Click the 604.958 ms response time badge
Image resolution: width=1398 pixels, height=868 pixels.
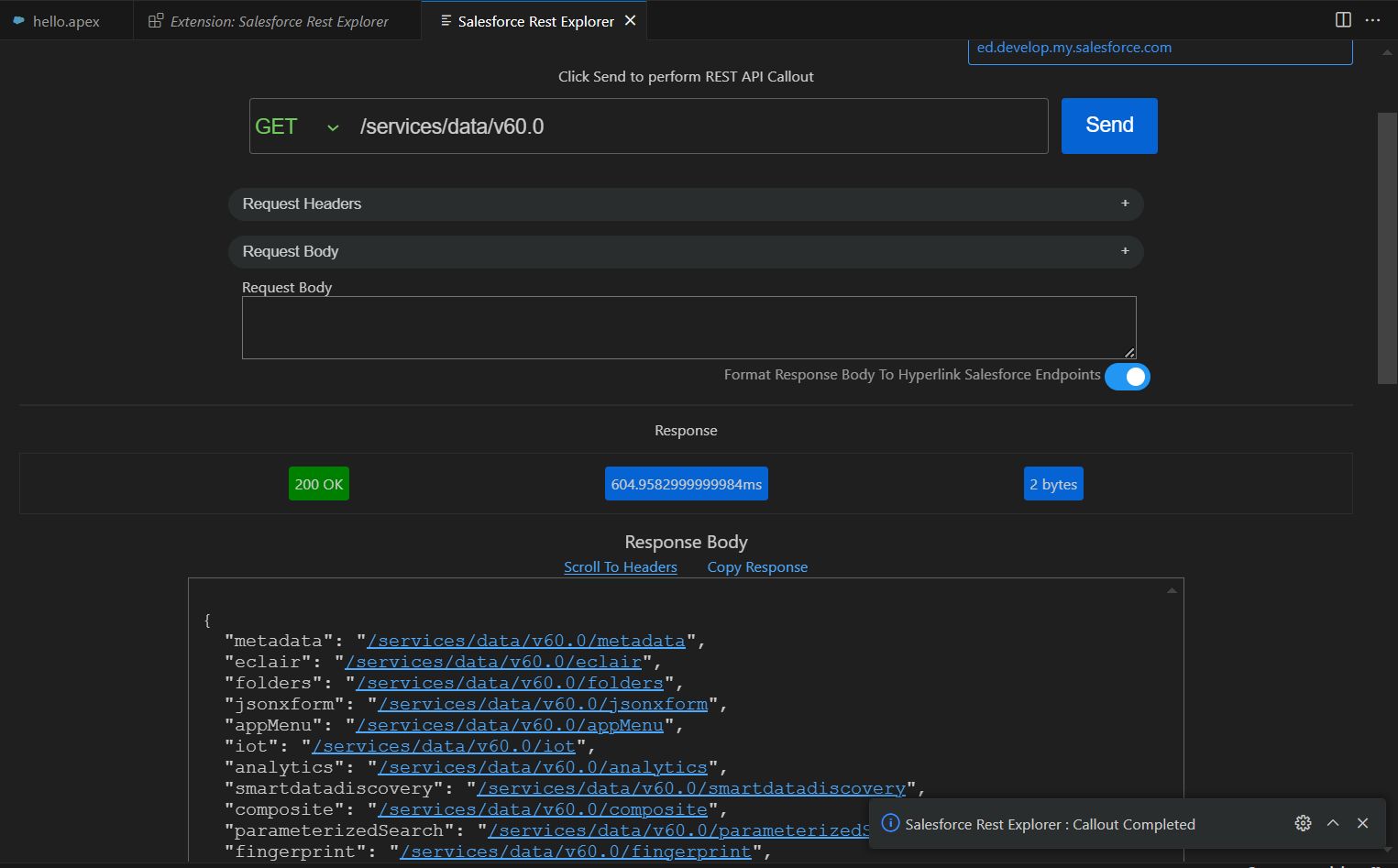click(x=687, y=484)
